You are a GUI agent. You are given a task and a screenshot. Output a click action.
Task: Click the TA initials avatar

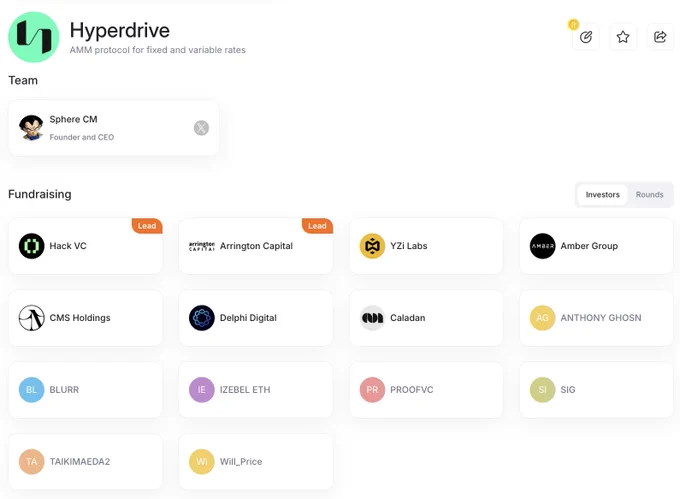(x=32, y=462)
